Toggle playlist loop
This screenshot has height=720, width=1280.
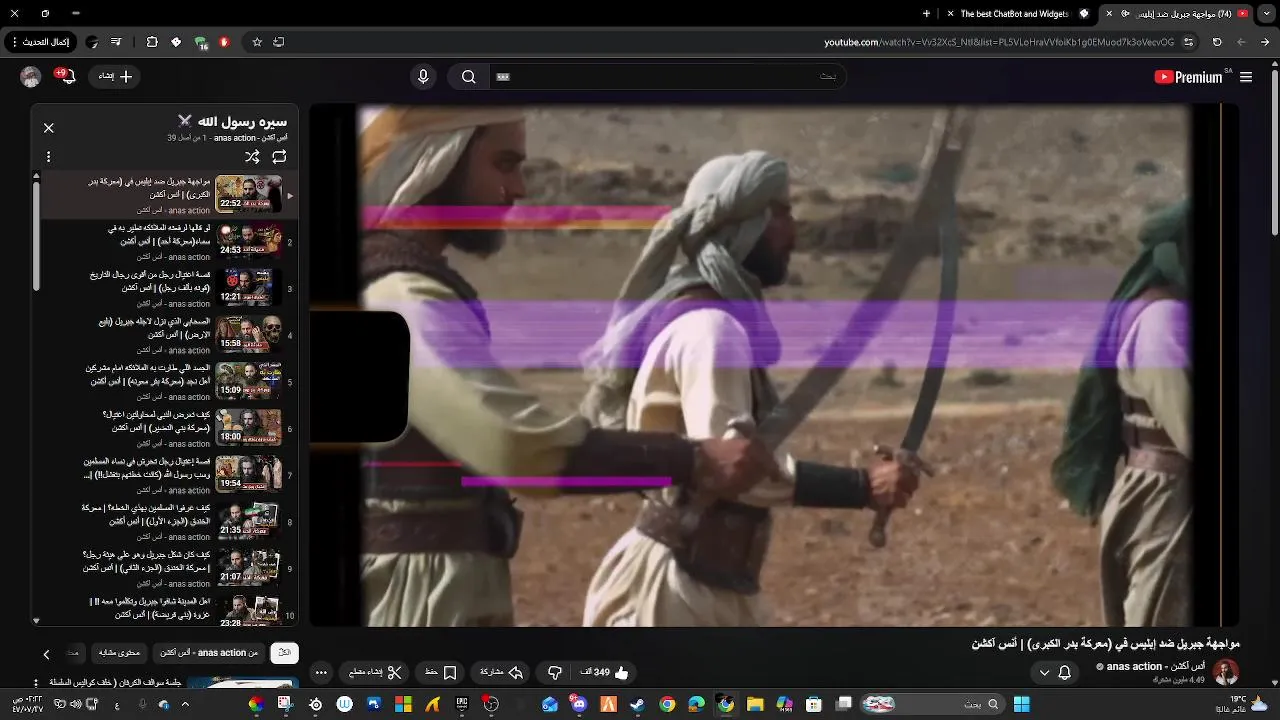click(279, 157)
